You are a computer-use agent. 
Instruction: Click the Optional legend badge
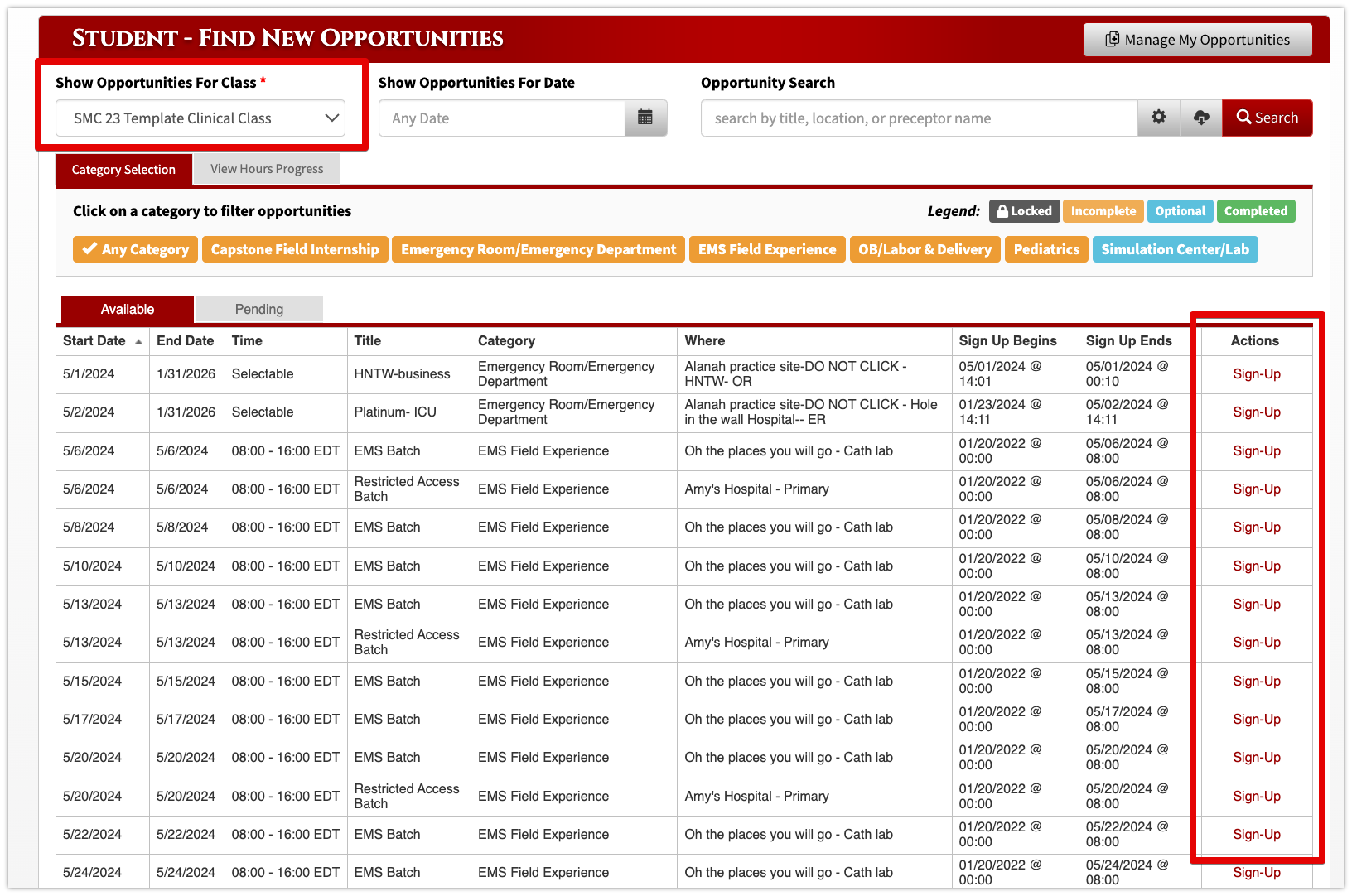[1180, 211]
